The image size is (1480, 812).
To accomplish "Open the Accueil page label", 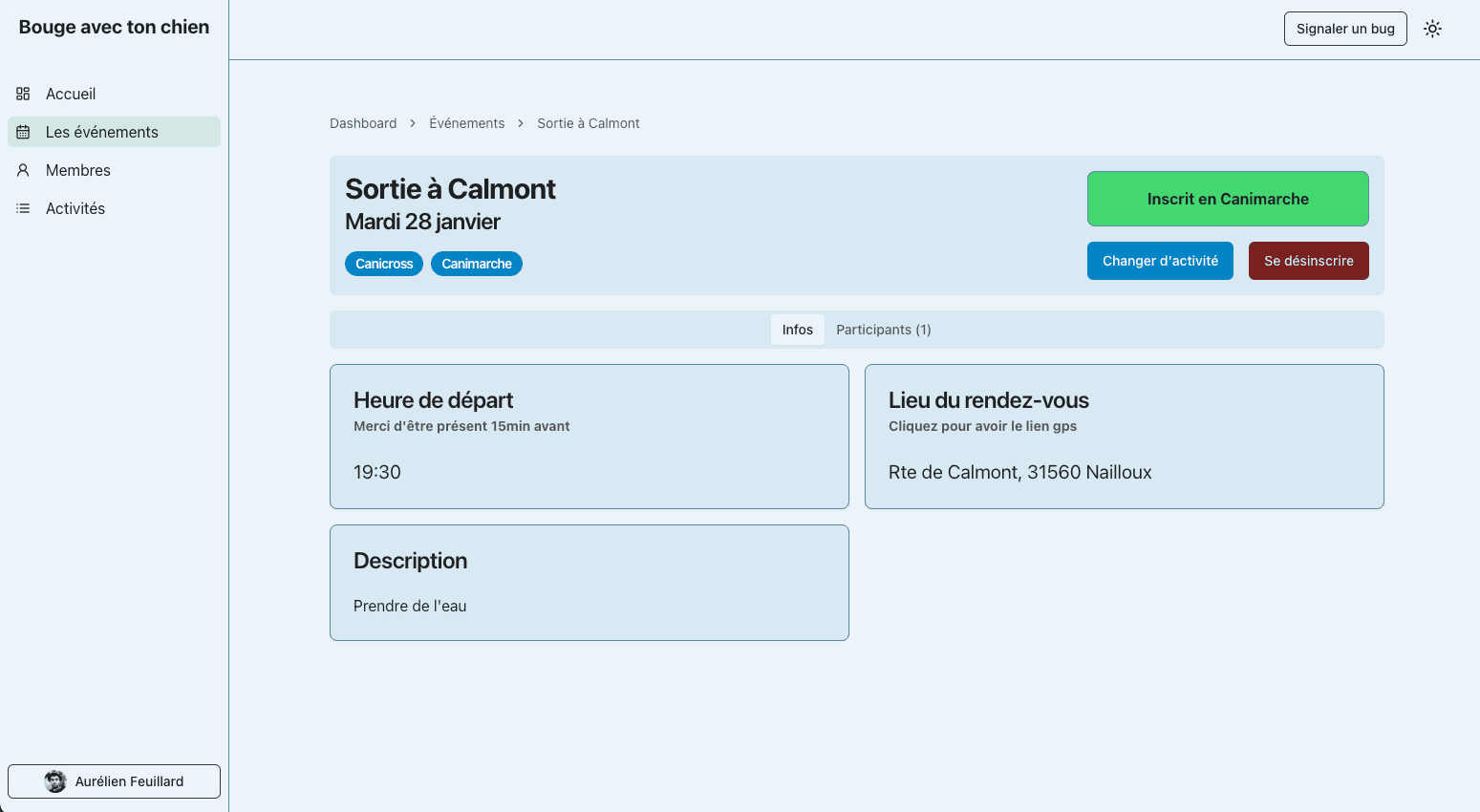I will coord(71,94).
